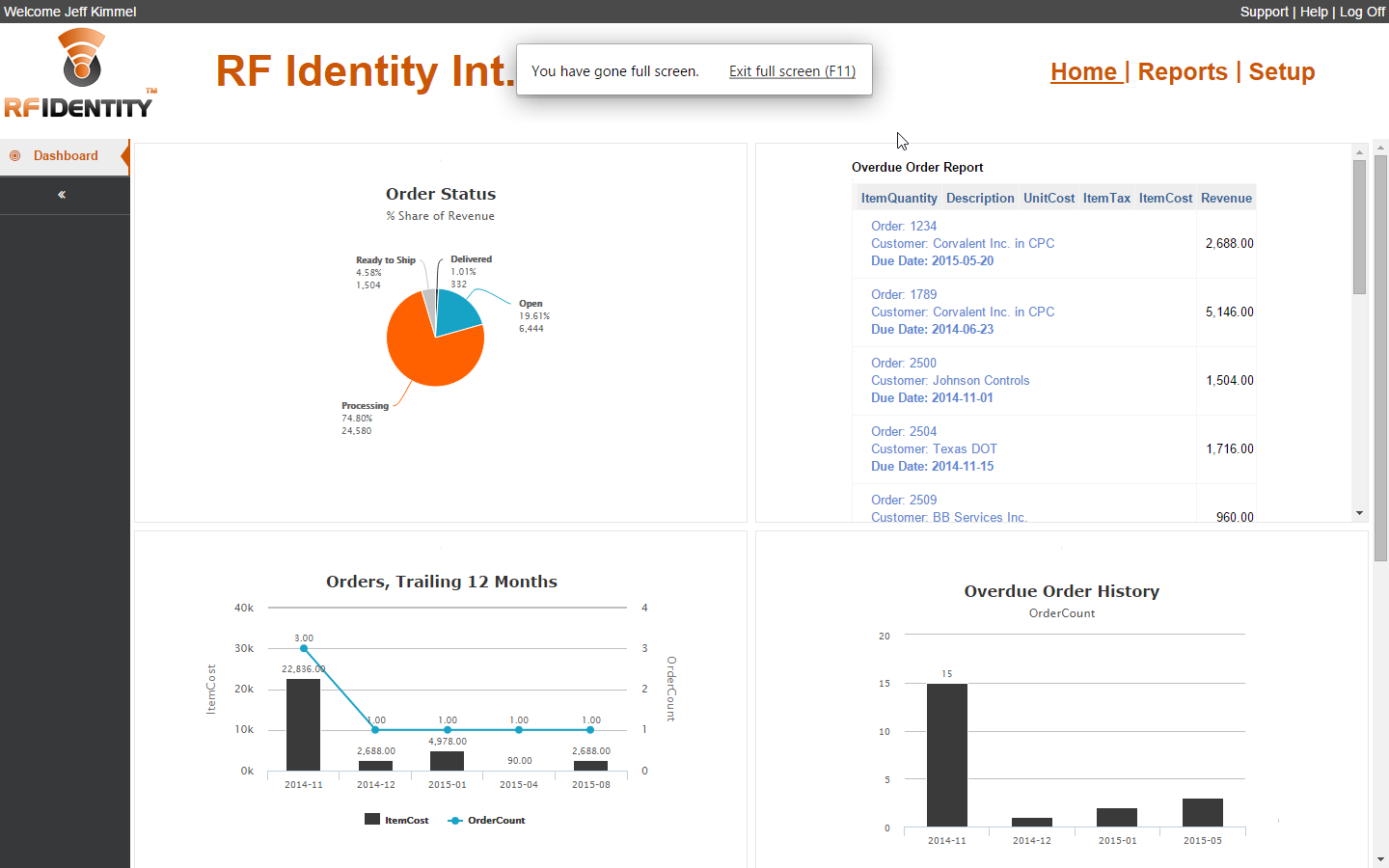The image size is (1389, 868).
Task: Go to the Home page
Action: (1085, 72)
